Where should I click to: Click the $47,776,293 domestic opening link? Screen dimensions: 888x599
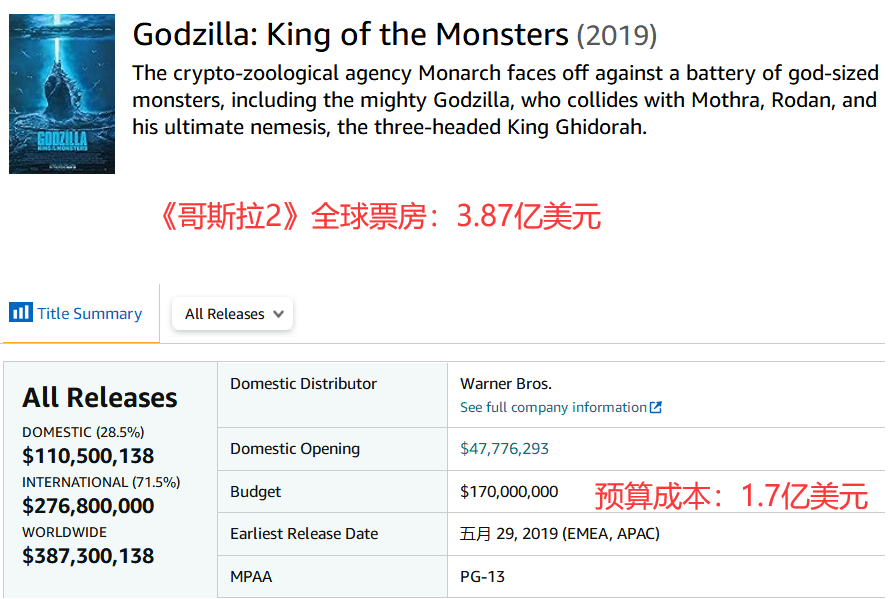point(504,448)
